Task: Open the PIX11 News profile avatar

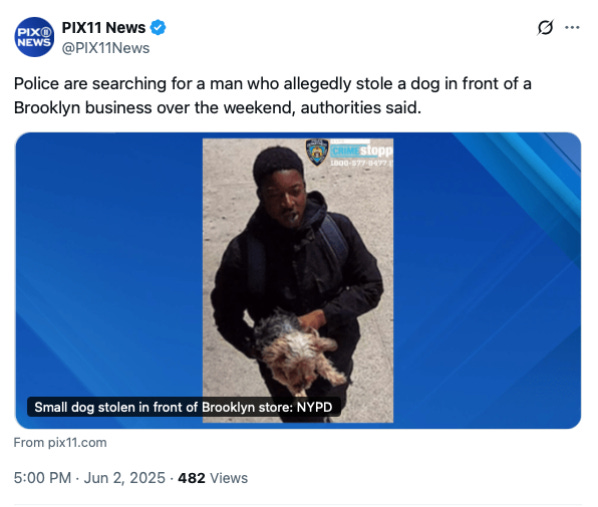Action: [34, 37]
